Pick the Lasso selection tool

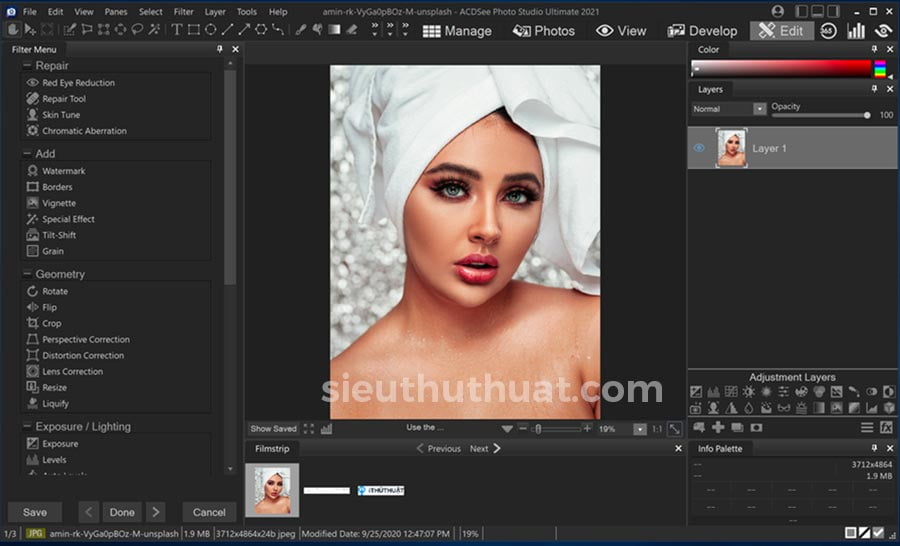point(137,30)
